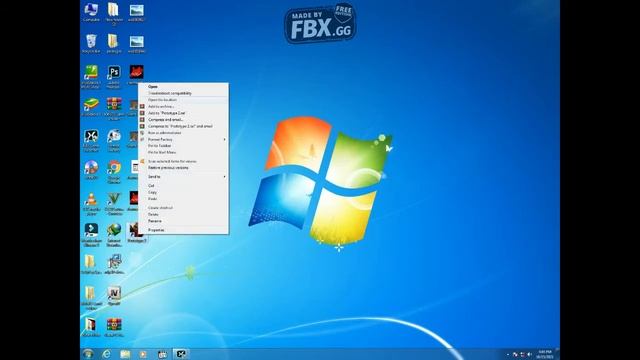The height and width of the screenshot is (360, 640).
Task: Choose Open file location
Action: pyautogui.click(x=183, y=100)
